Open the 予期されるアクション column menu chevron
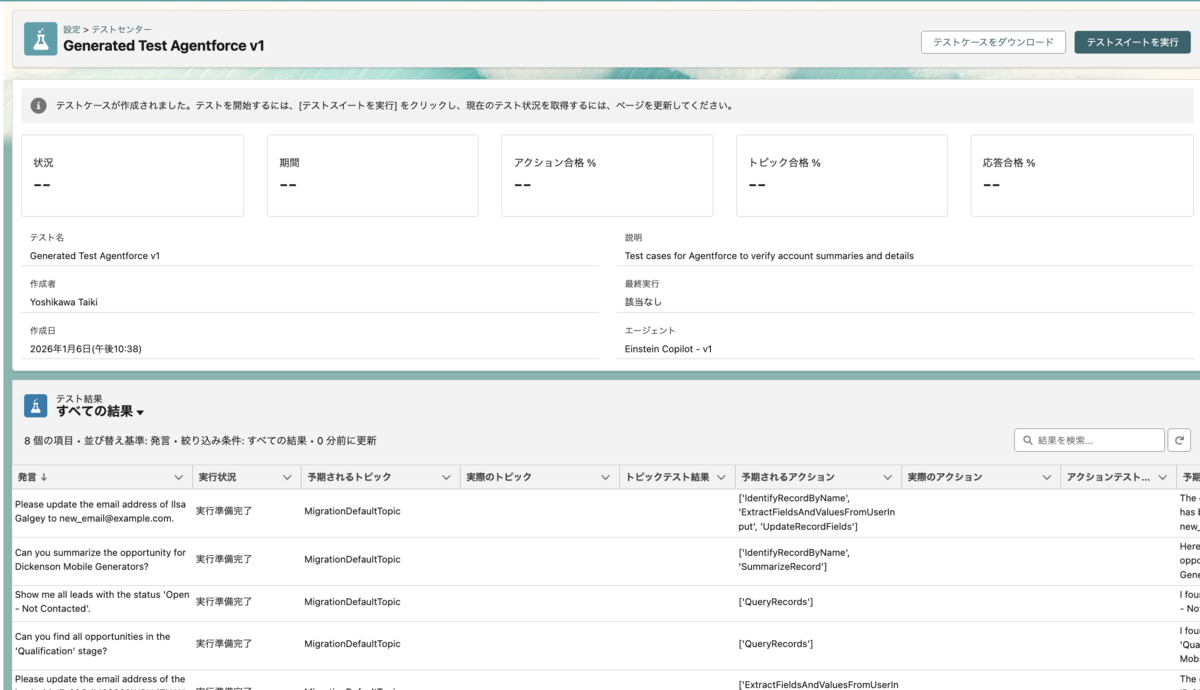This screenshot has height=690, width=1200. coord(887,477)
